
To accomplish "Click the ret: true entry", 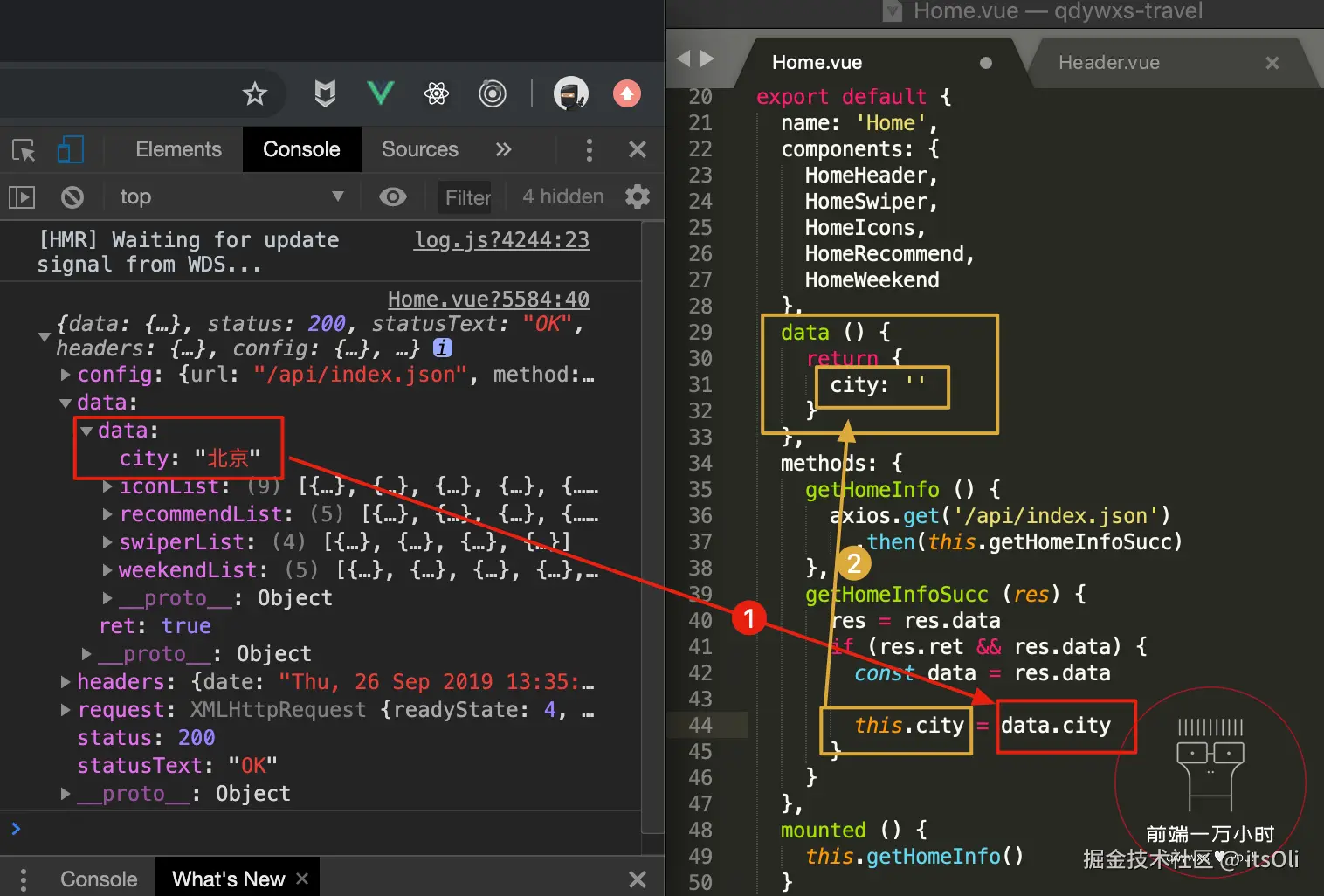I will coord(155,626).
